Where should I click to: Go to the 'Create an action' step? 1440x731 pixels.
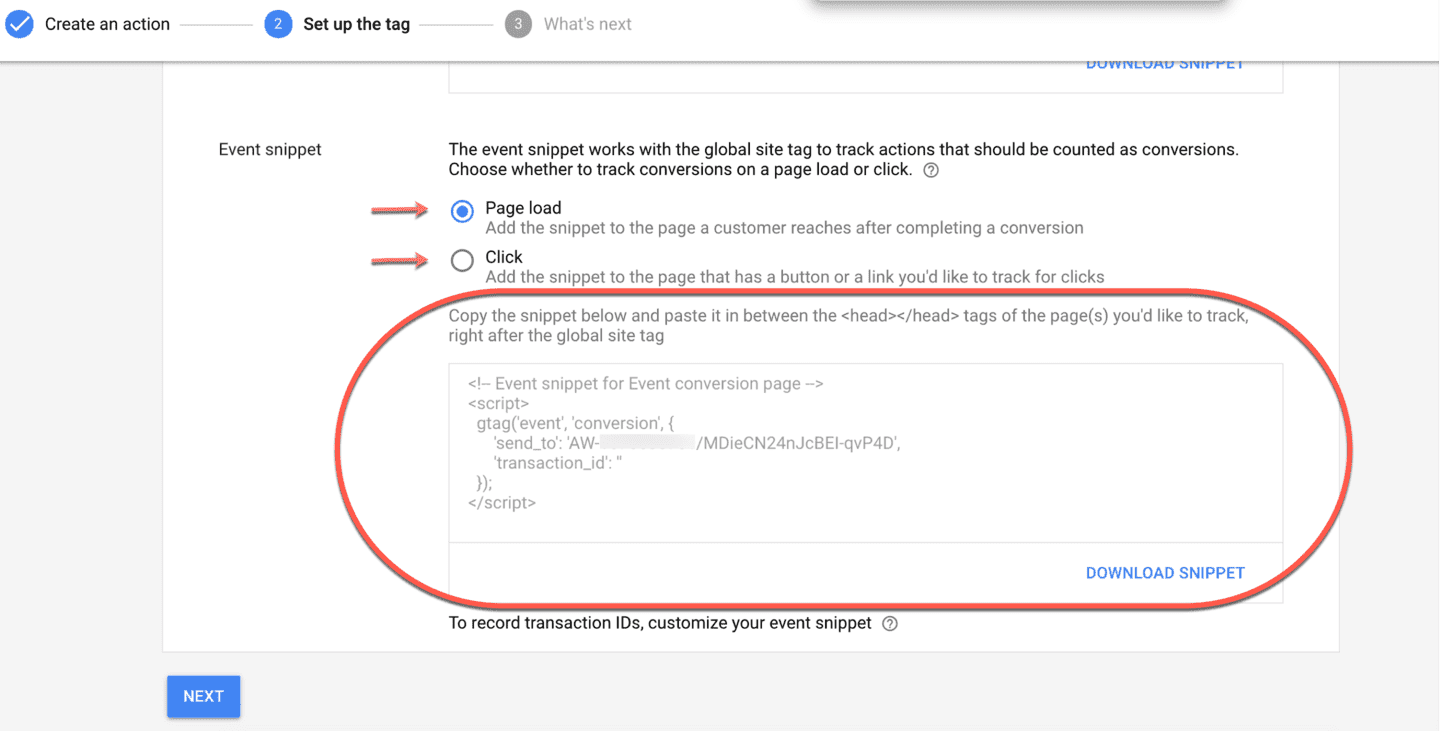107,24
